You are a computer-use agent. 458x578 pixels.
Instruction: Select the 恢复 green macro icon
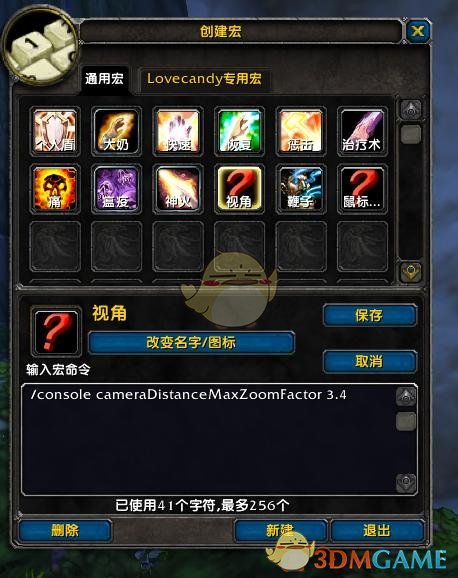(x=240, y=131)
